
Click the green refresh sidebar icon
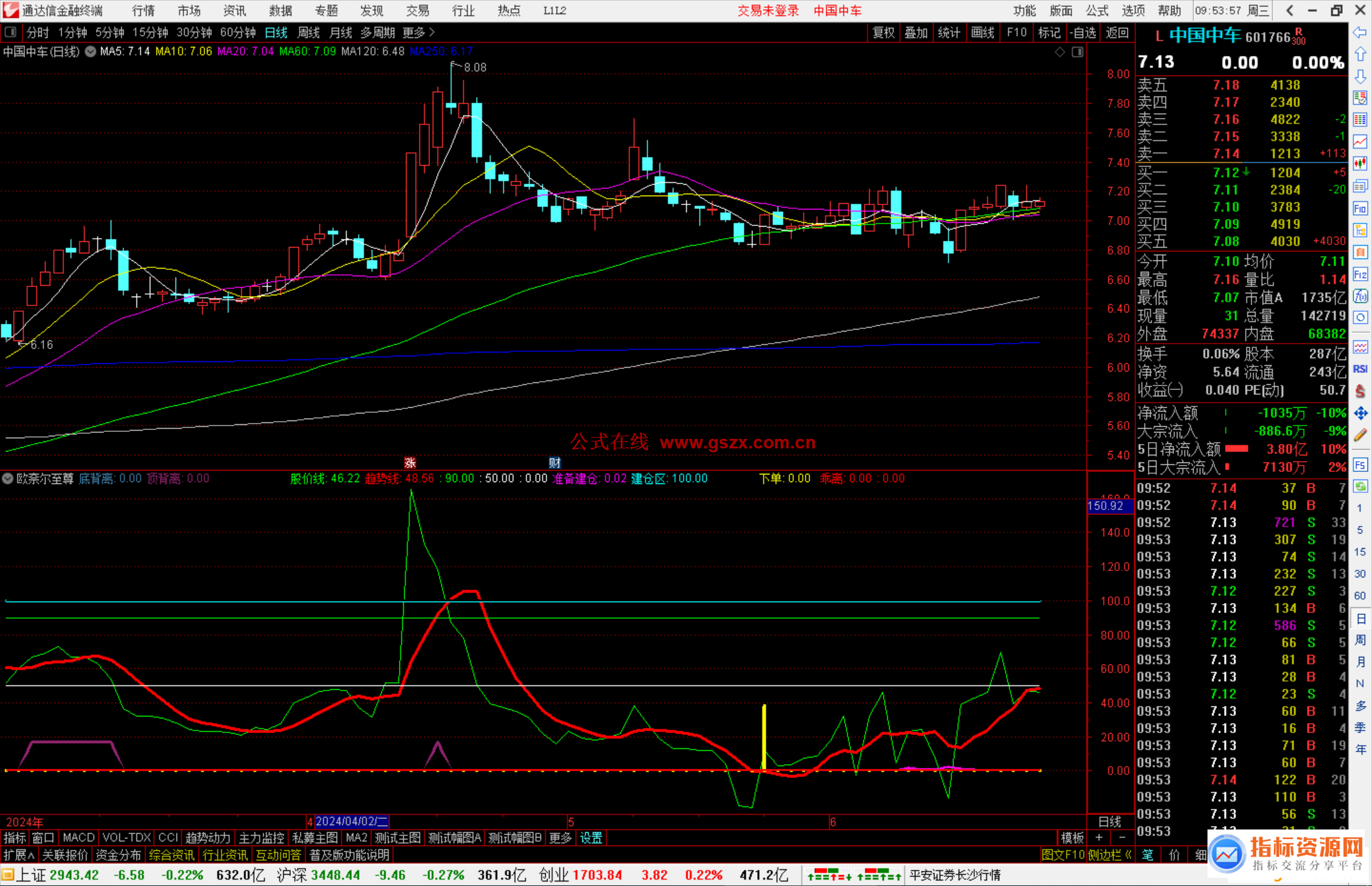click(1360, 487)
